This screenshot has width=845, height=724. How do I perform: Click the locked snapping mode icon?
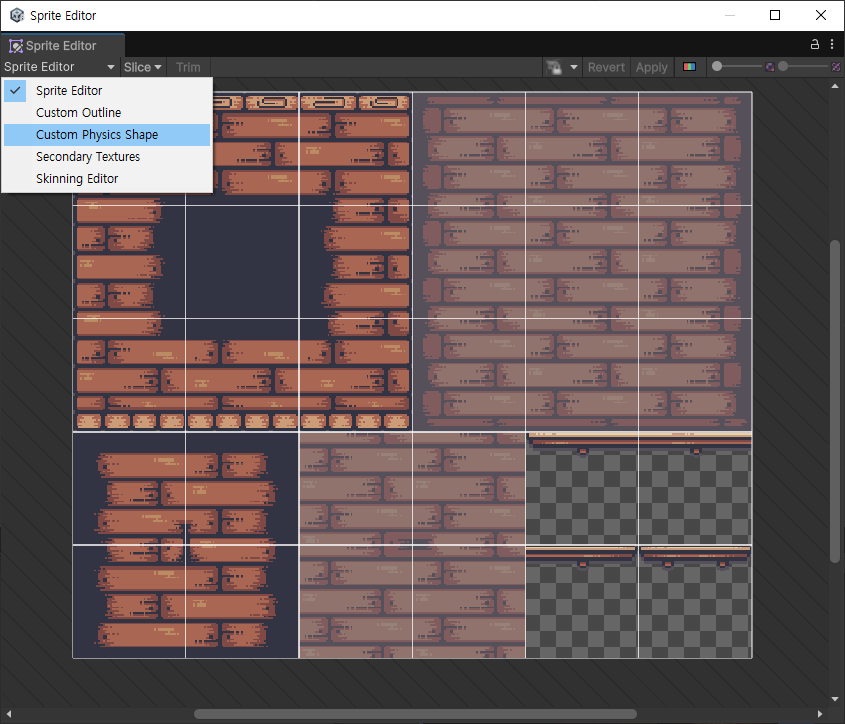(x=554, y=67)
